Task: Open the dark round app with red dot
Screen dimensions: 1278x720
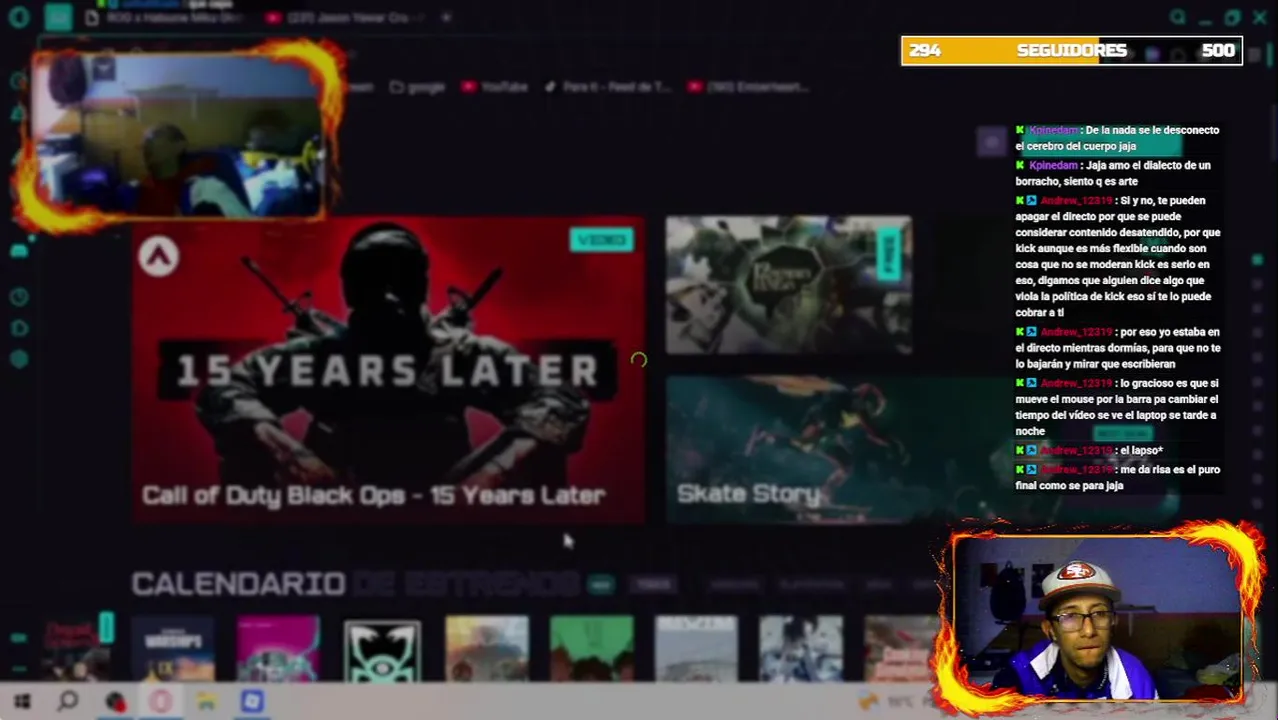Action: pos(115,702)
